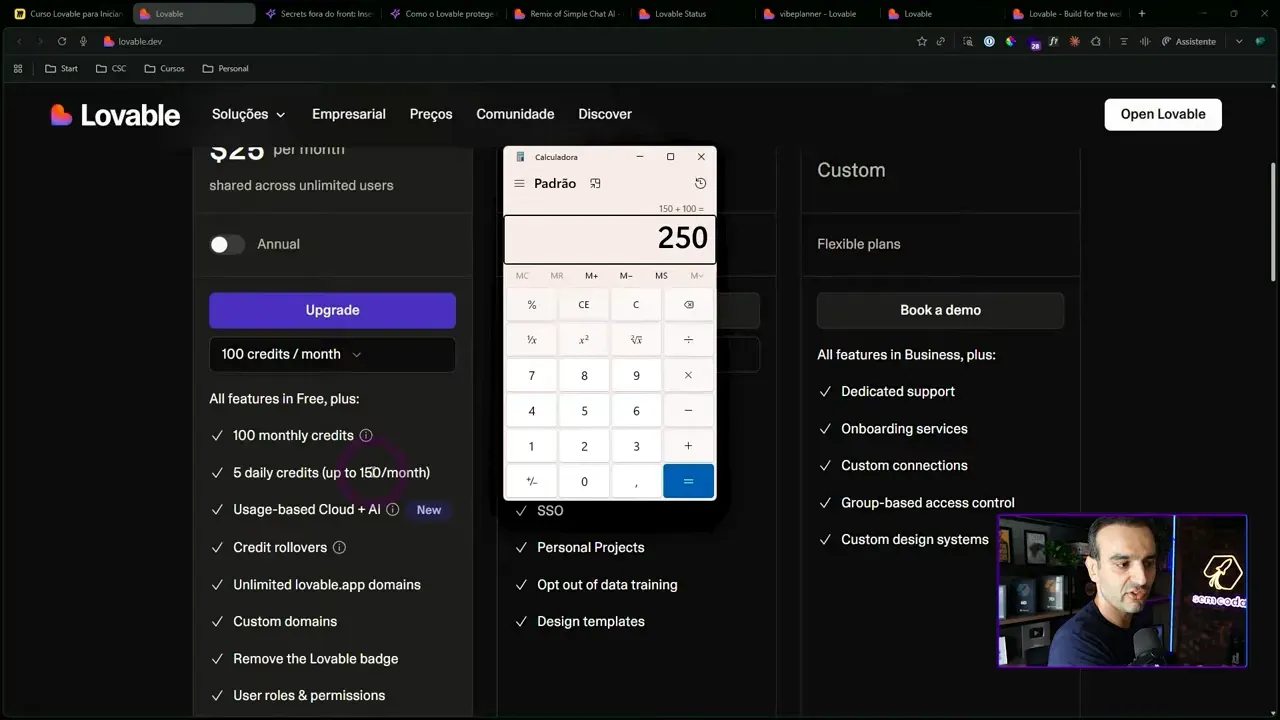
Task: Click the Upgrade button
Action: [x=331, y=310]
